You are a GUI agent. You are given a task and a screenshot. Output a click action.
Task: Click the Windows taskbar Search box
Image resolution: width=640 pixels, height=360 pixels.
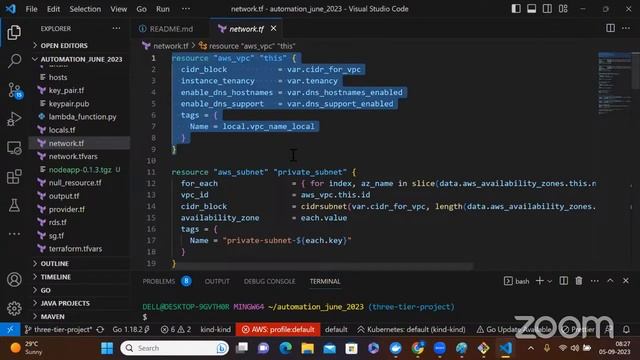[175, 348]
